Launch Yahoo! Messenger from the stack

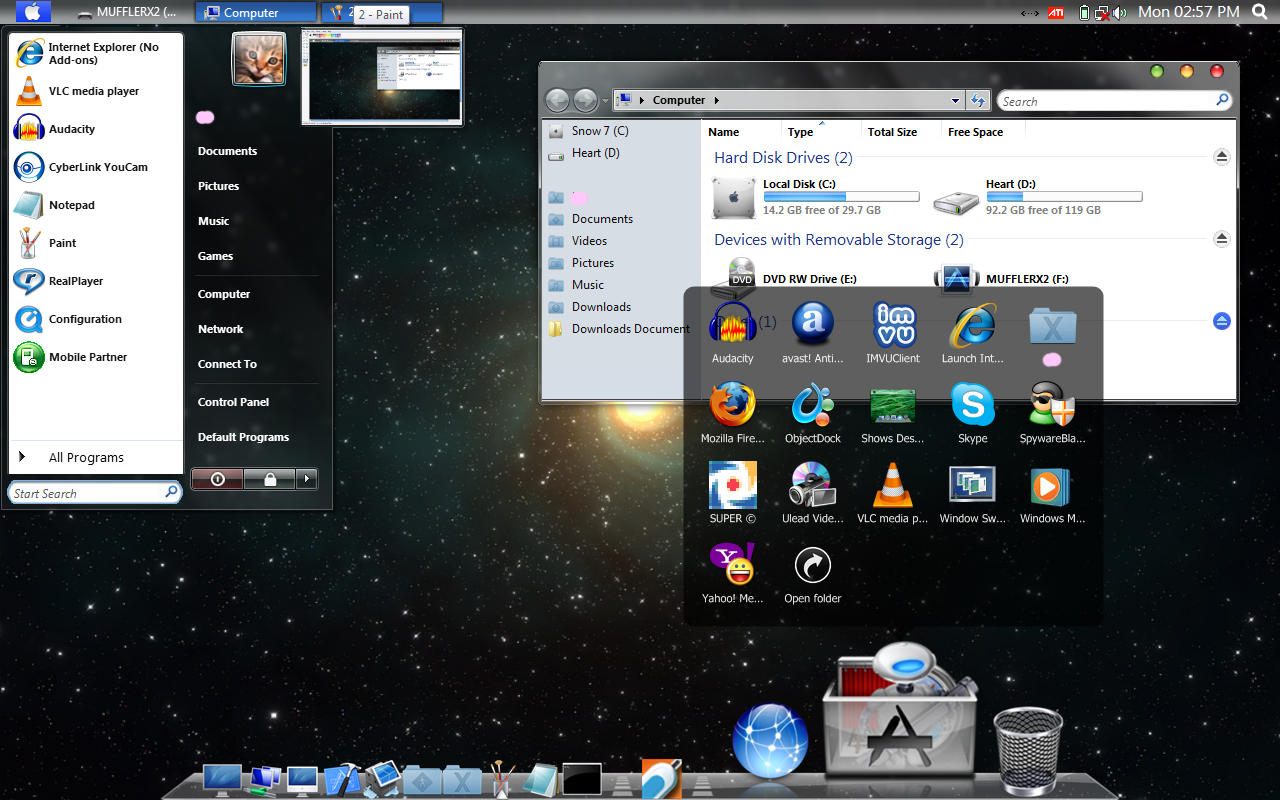(x=733, y=565)
